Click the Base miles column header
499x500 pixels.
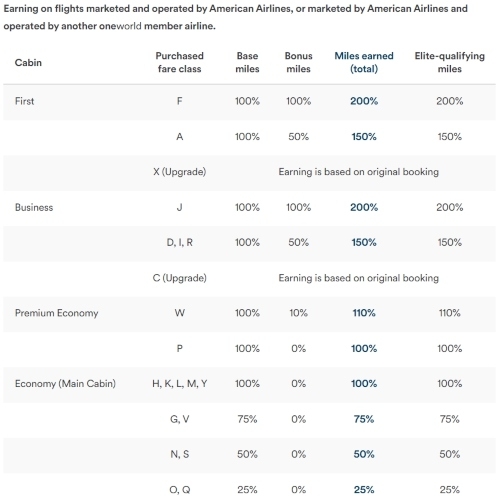pos(247,62)
